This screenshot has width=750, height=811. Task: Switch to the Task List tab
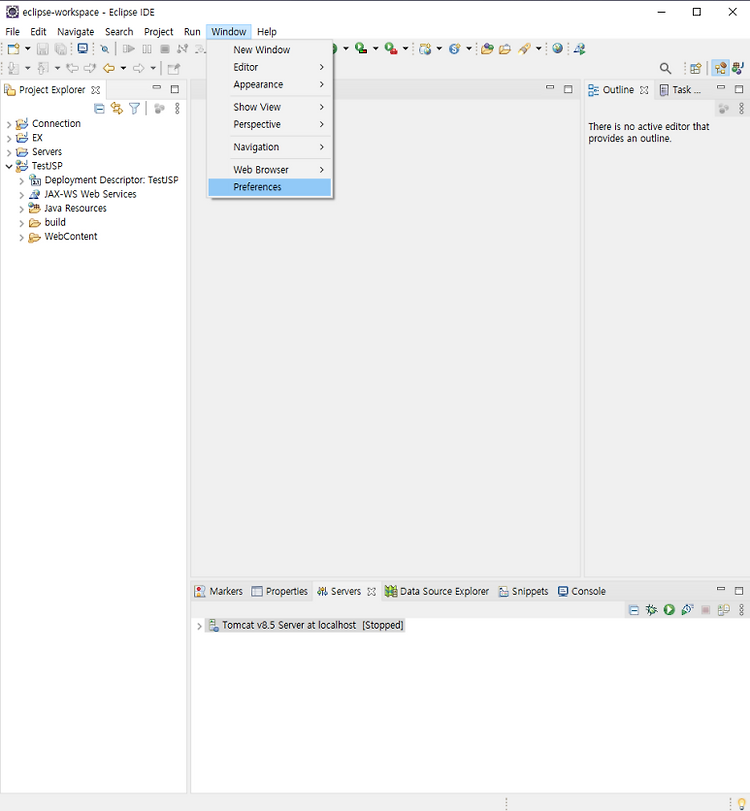[681, 89]
